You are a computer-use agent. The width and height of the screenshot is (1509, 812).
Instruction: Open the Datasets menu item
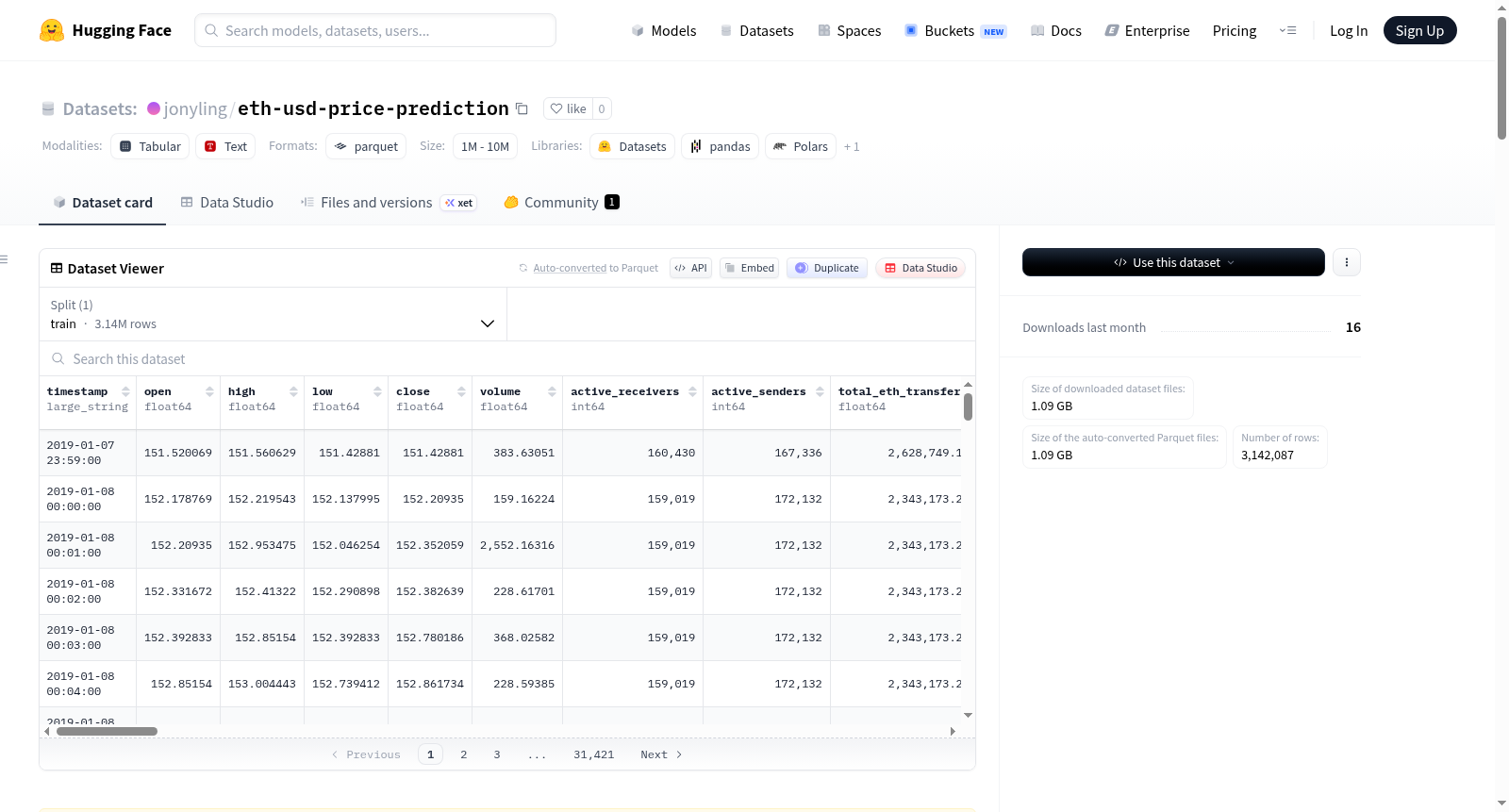[x=757, y=30]
